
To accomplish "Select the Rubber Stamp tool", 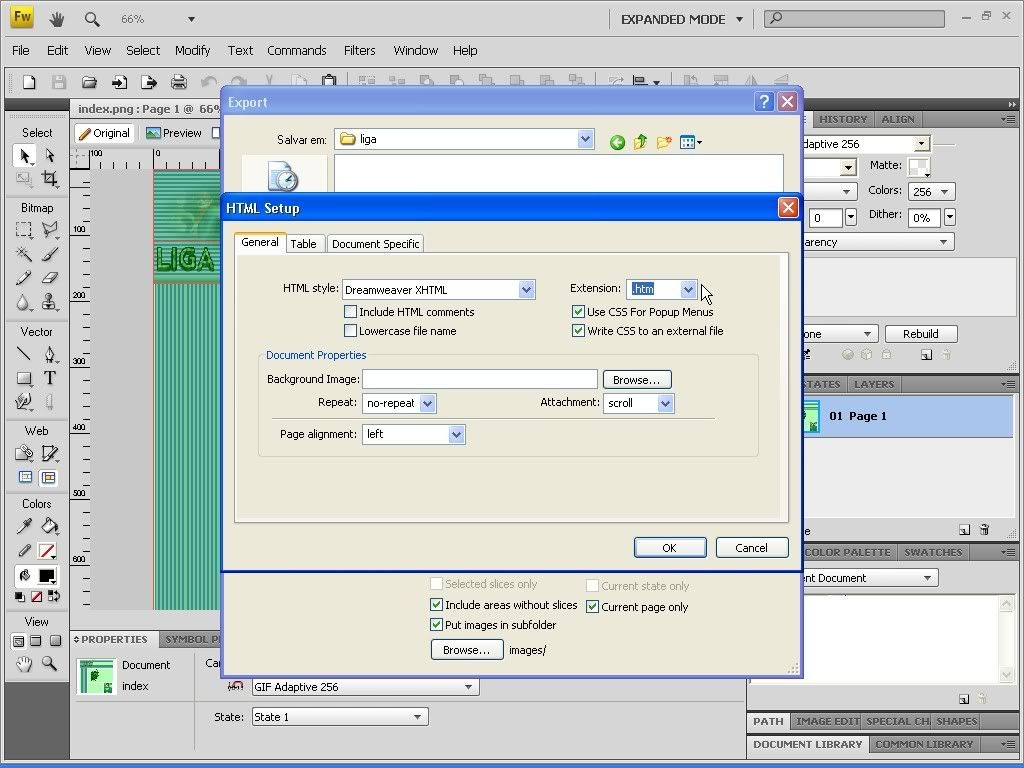I will tap(50, 302).
